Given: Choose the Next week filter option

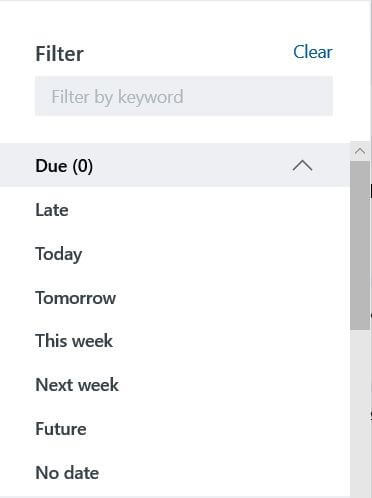Looking at the screenshot, I should [x=77, y=385].
